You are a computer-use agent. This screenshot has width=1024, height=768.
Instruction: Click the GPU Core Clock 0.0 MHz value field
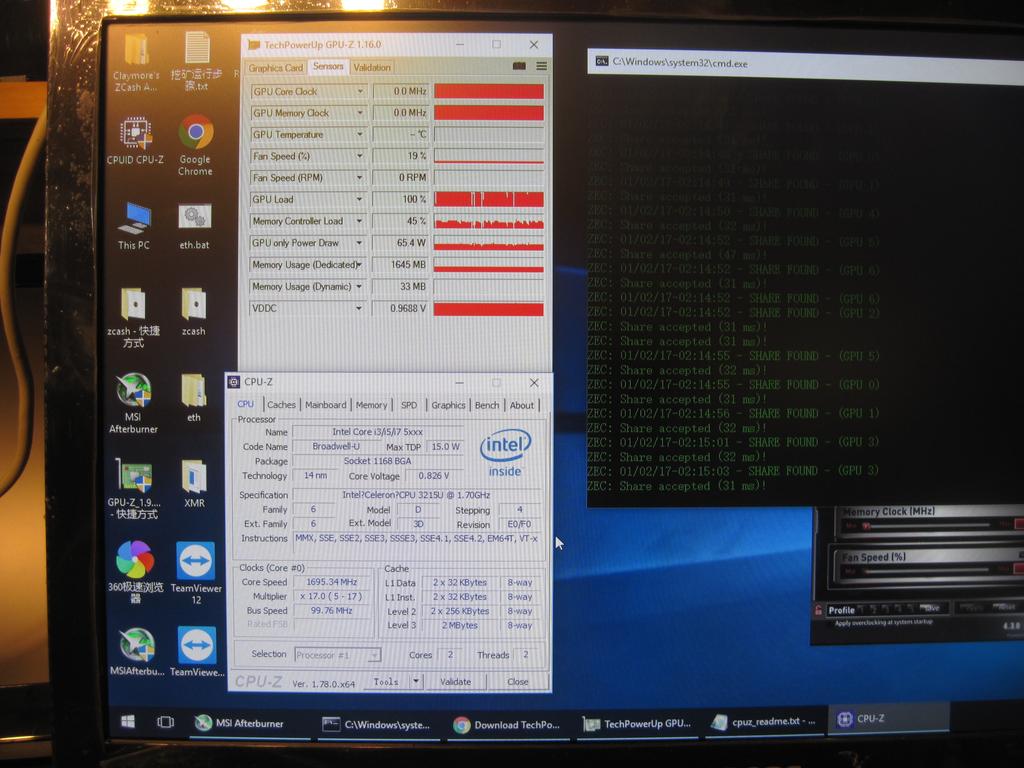coord(400,91)
